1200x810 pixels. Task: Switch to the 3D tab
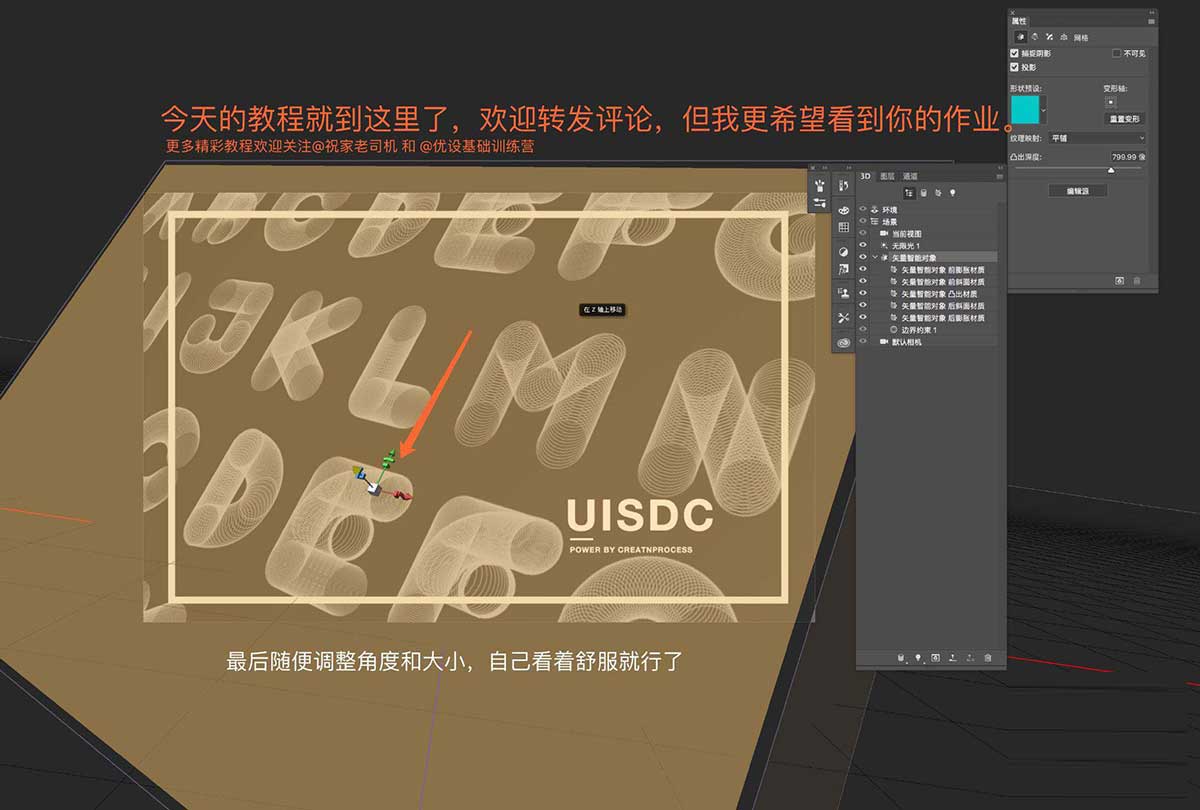coord(866,176)
